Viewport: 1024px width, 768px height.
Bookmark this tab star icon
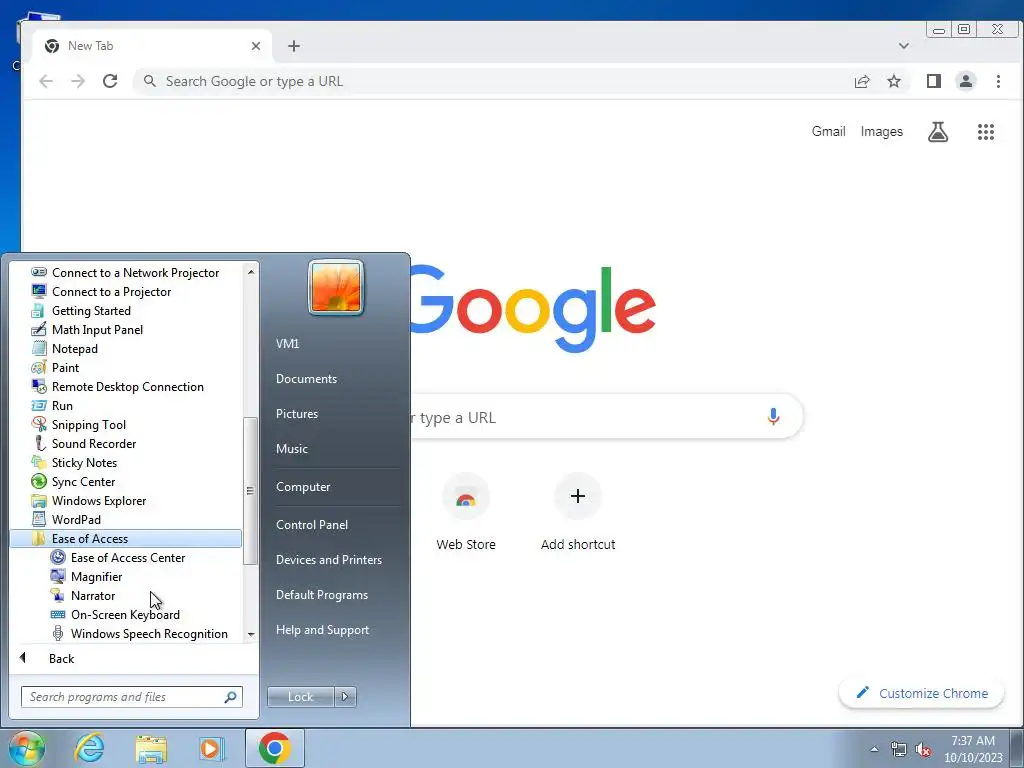click(x=894, y=81)
